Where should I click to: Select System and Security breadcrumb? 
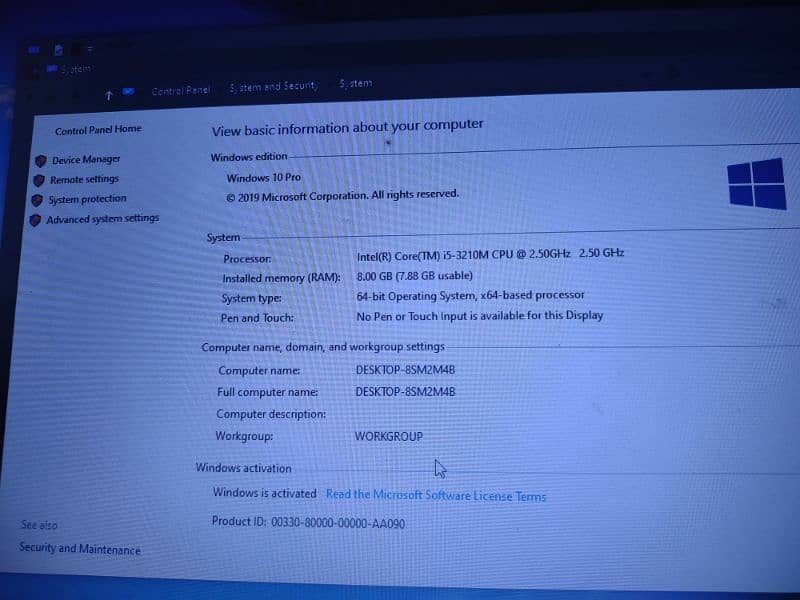[x=273, y=87]
